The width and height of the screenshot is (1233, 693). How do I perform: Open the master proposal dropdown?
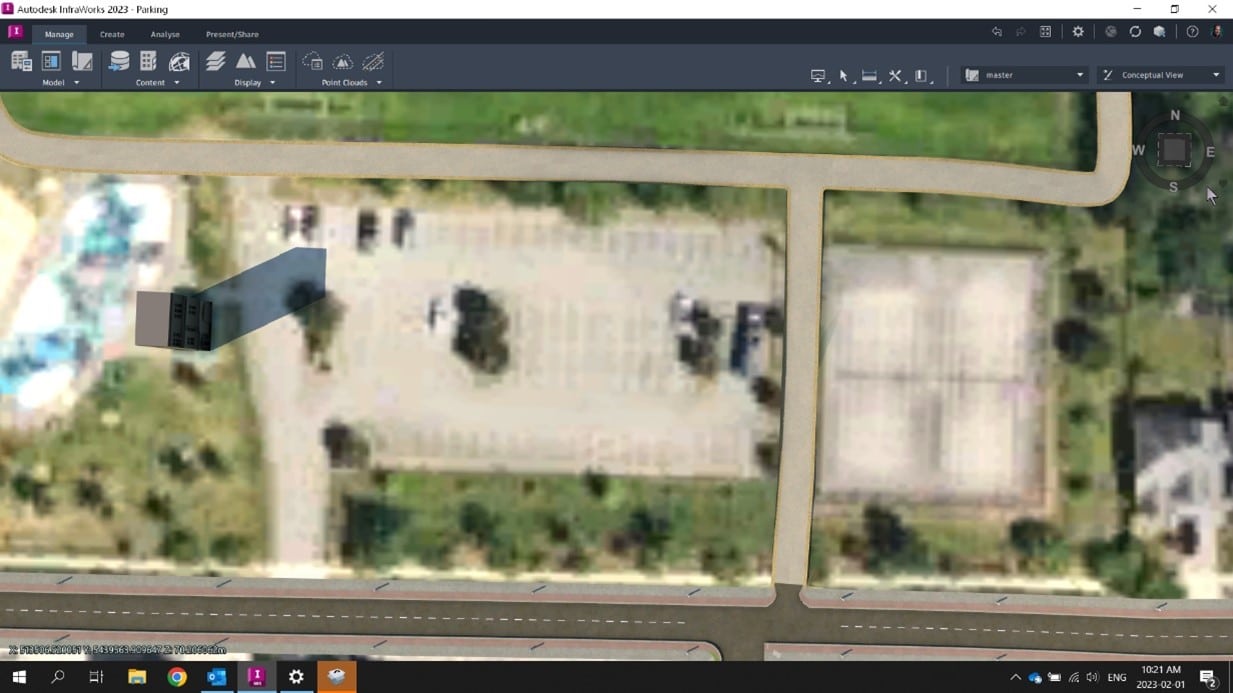tap(1079, 74)
